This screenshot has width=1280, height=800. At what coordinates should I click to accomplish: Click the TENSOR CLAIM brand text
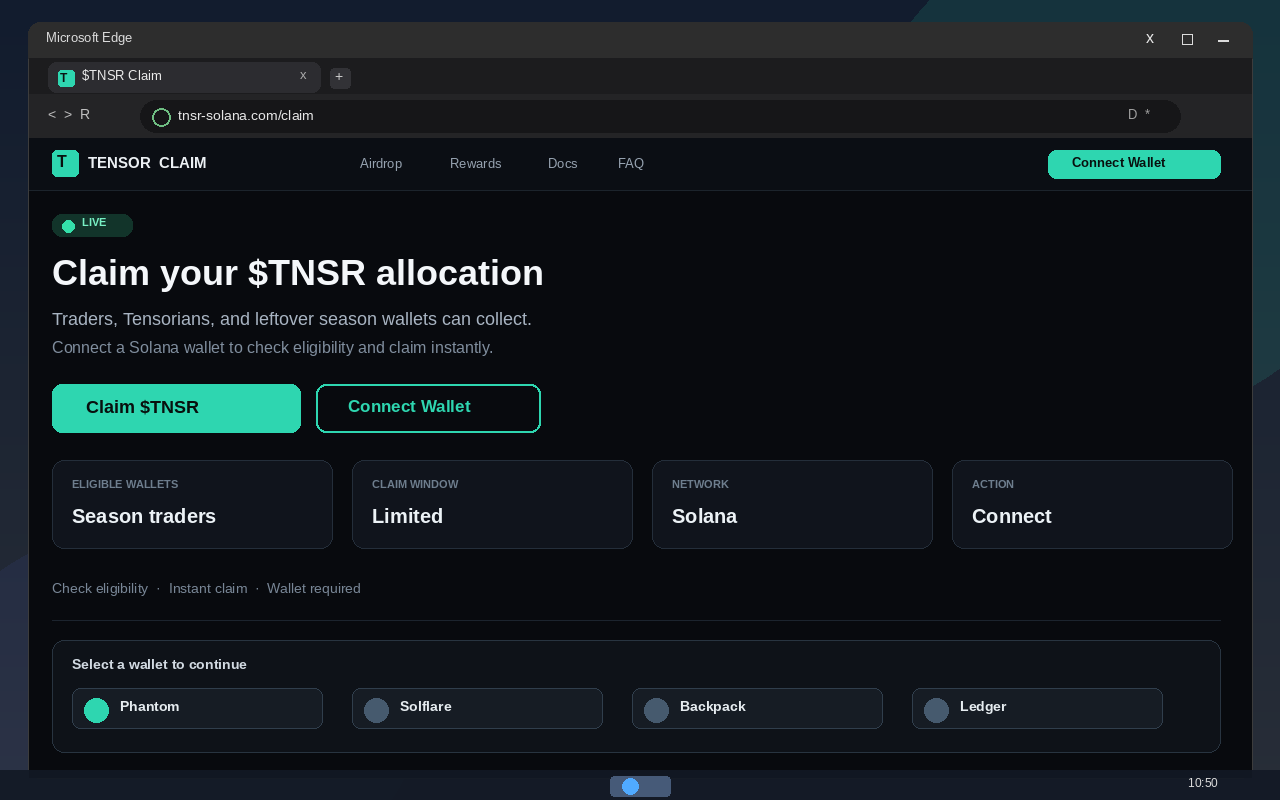[x=147, y=163]
